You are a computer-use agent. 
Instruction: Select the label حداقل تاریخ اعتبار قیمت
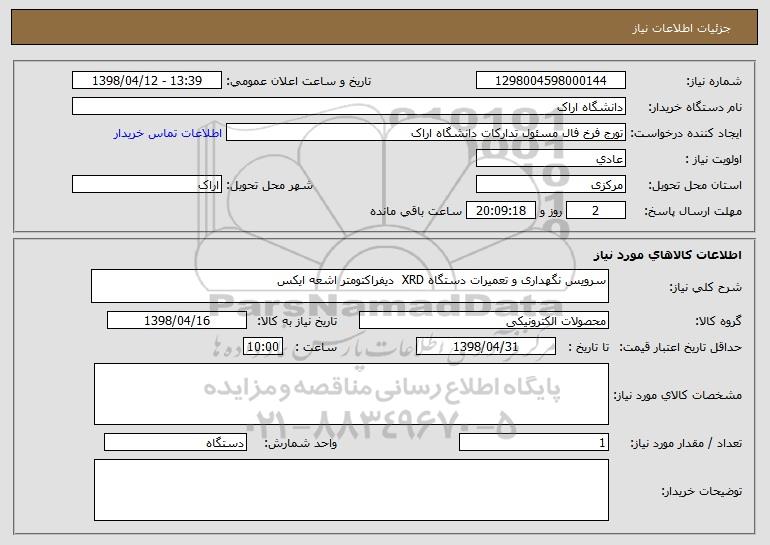tap(681, 347)
